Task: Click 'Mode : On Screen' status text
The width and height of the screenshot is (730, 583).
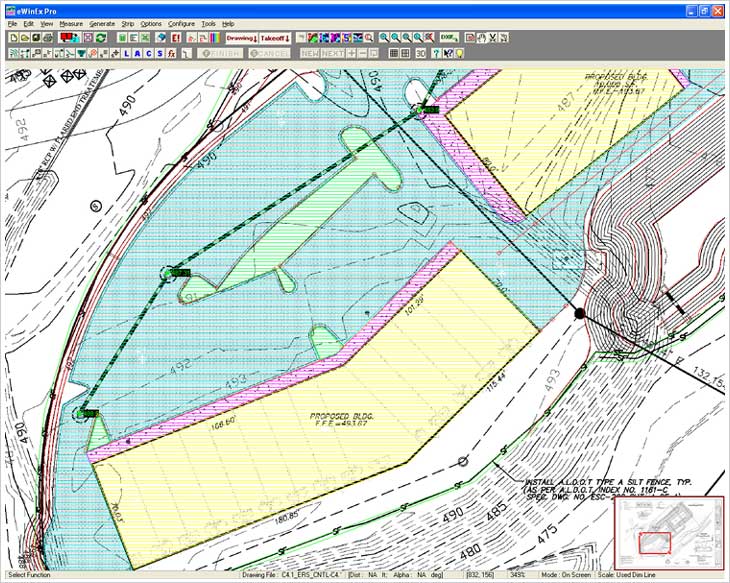Action: coord(566,575)
